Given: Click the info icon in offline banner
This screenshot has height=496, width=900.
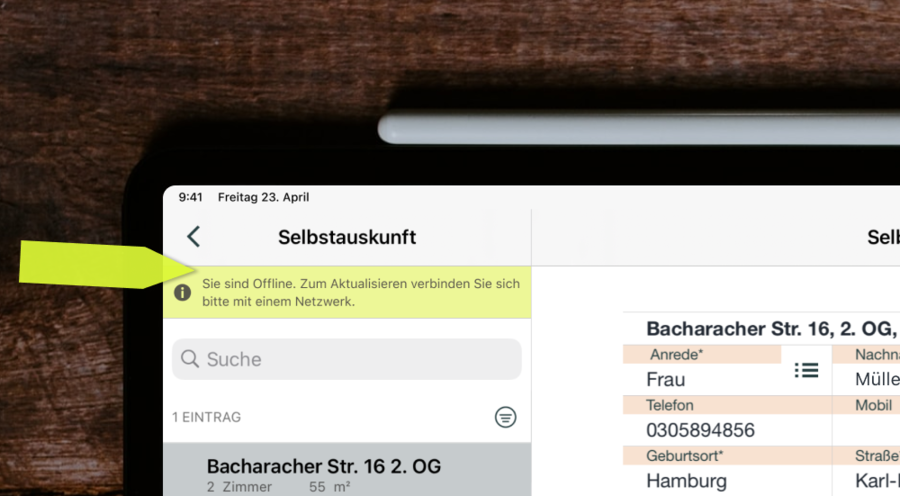Looking at the screenshot, I should [183, 293].
